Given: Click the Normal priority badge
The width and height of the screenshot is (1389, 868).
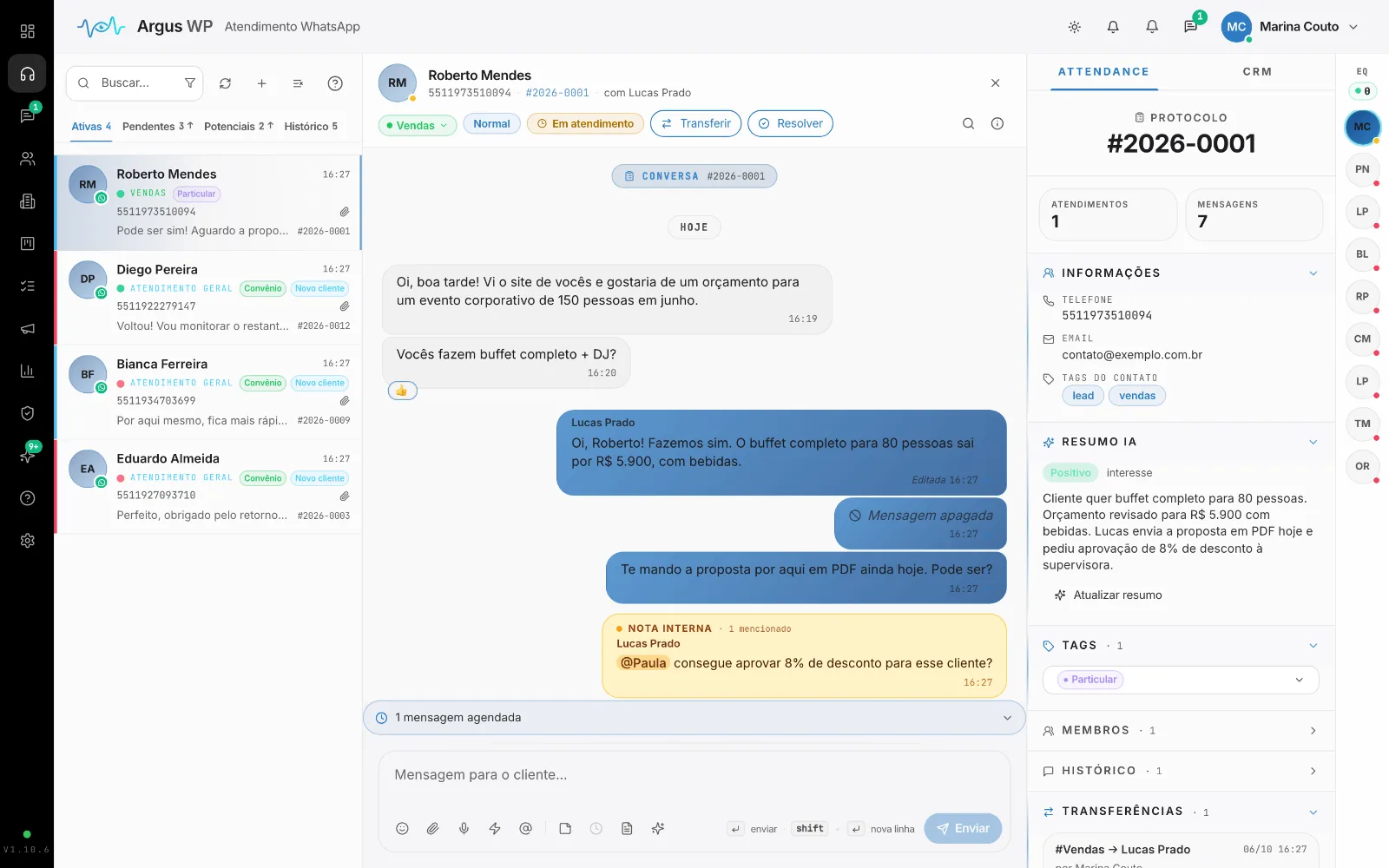Looking at the screenshot, I should click(491, 124).
